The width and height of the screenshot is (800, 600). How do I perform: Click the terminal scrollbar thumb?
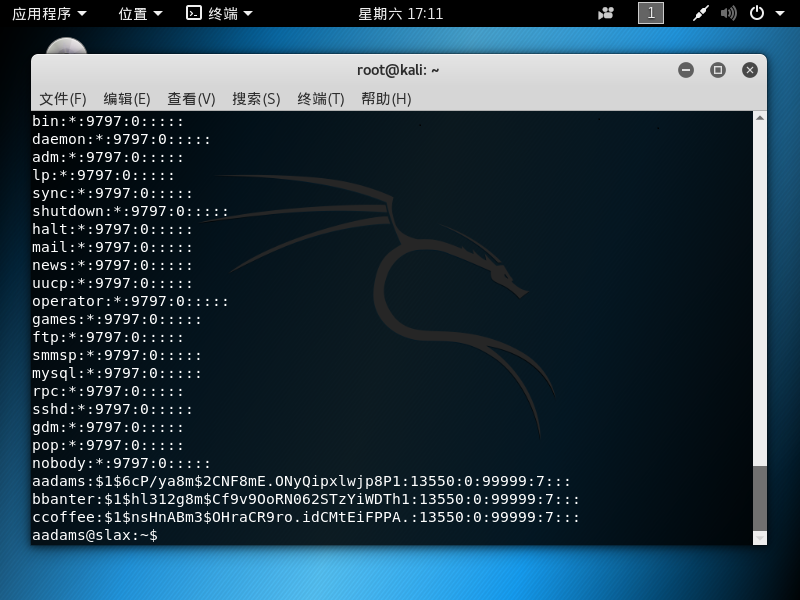(760, 498)
